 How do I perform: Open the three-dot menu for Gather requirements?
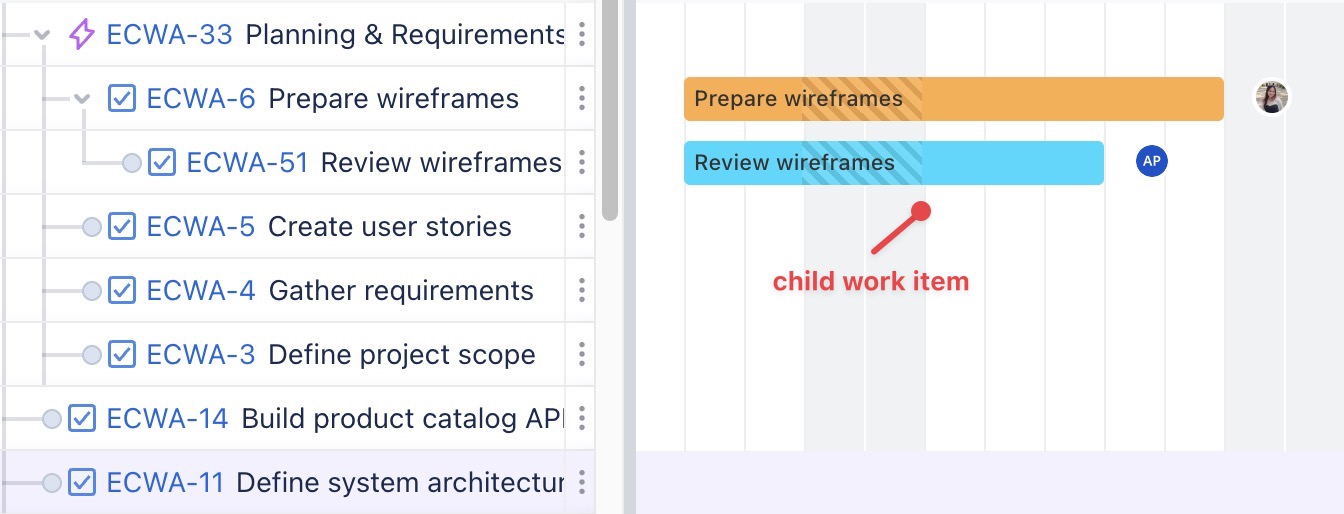(x=581, y=291)
